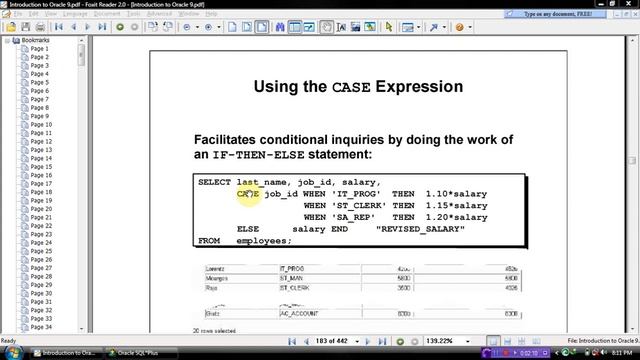Open the zoom out dropdown arrow
Image resolution: width=640 pixels, height=360 pixels.
point(197,27)
